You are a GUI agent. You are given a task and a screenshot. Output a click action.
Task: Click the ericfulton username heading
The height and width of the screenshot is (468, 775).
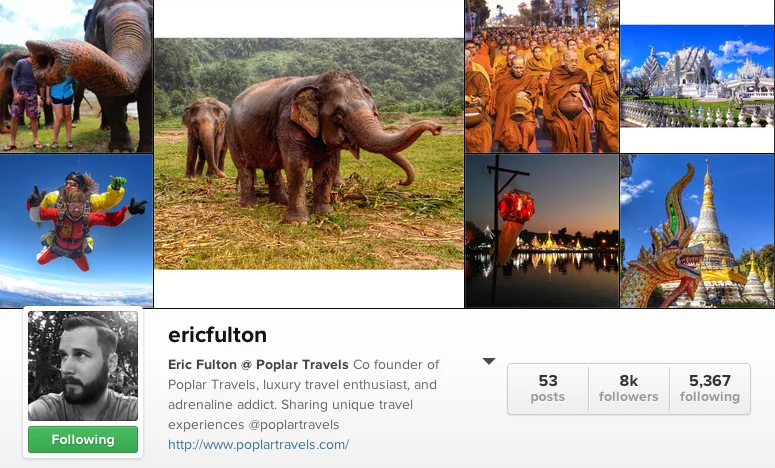217,335
